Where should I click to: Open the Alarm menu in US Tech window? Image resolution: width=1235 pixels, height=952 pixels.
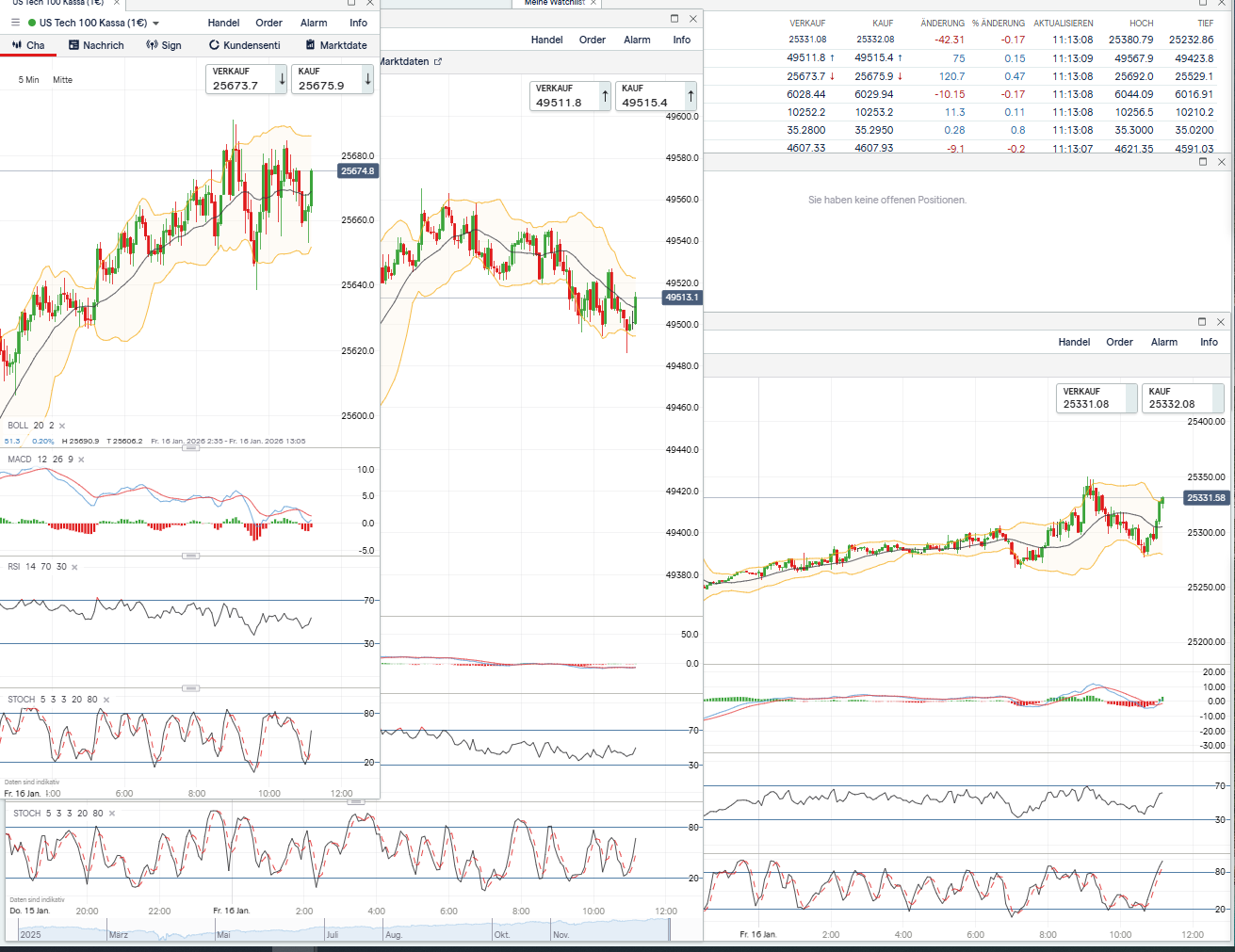click(x=314, y=23)
